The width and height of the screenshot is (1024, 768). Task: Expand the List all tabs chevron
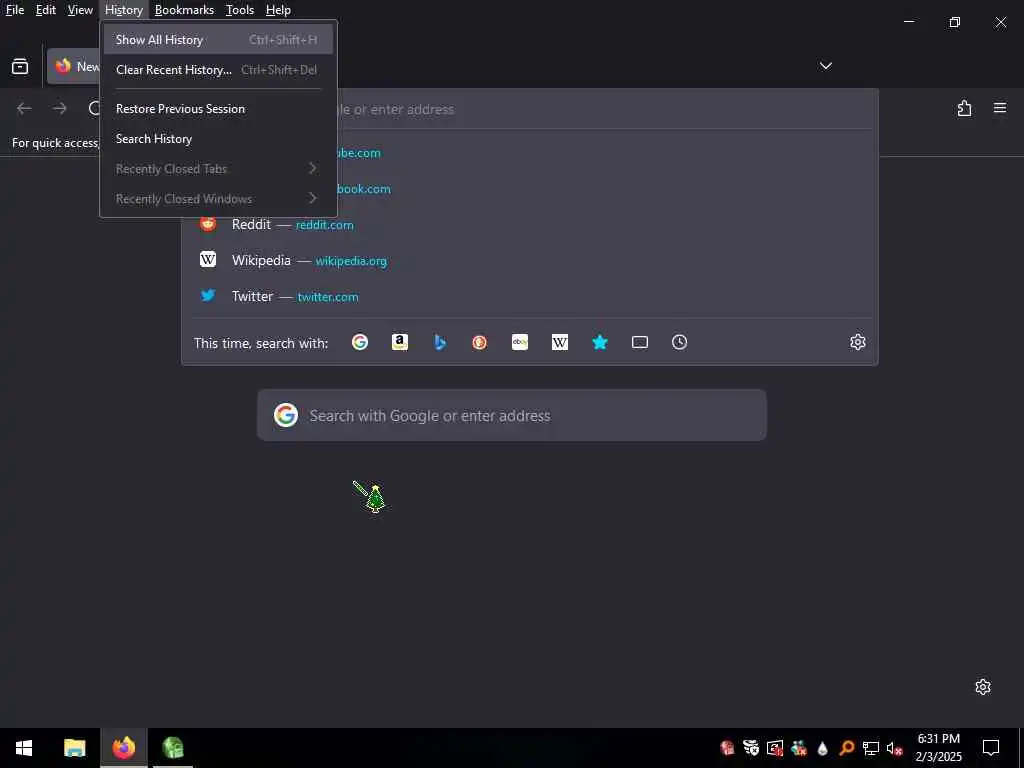825,66
